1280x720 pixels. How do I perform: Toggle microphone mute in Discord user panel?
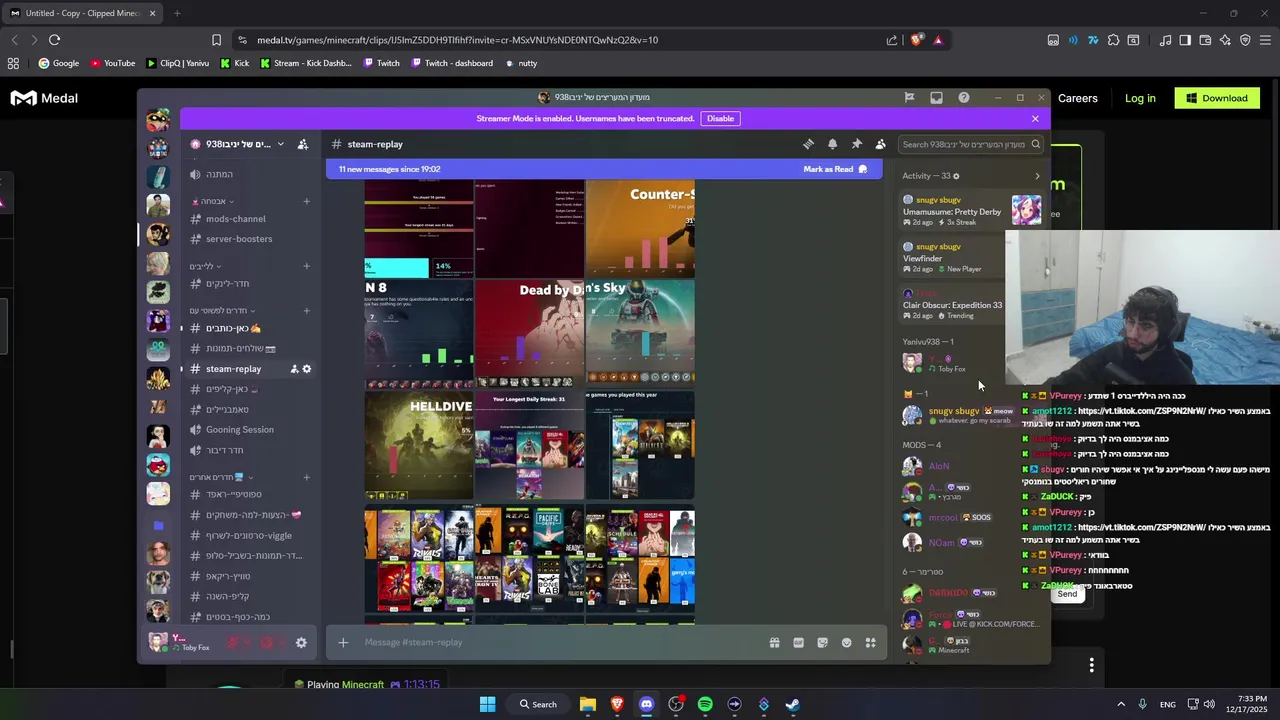click(x=233, y=643)
